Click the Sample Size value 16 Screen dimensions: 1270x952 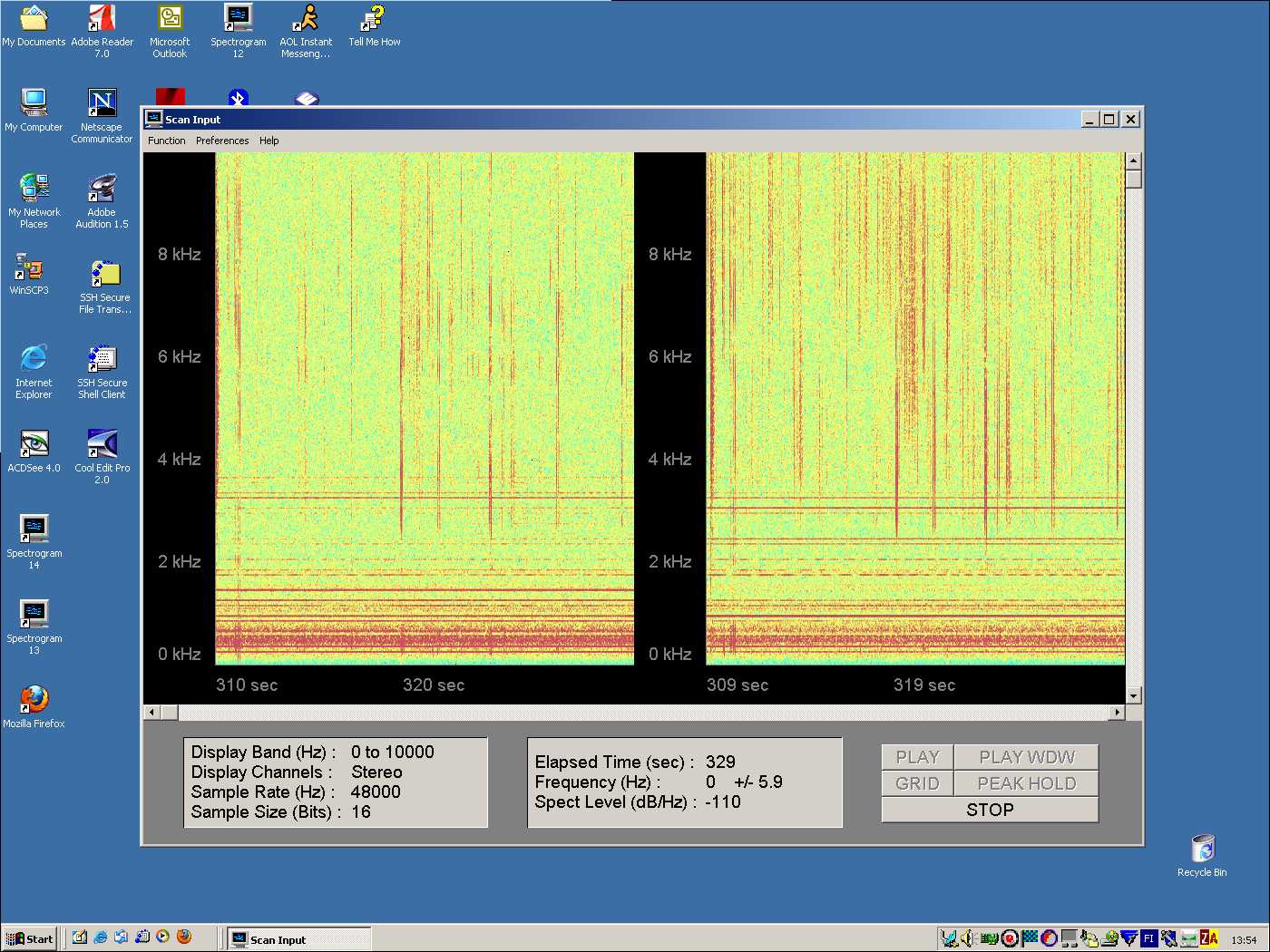[x=361, y=811]
